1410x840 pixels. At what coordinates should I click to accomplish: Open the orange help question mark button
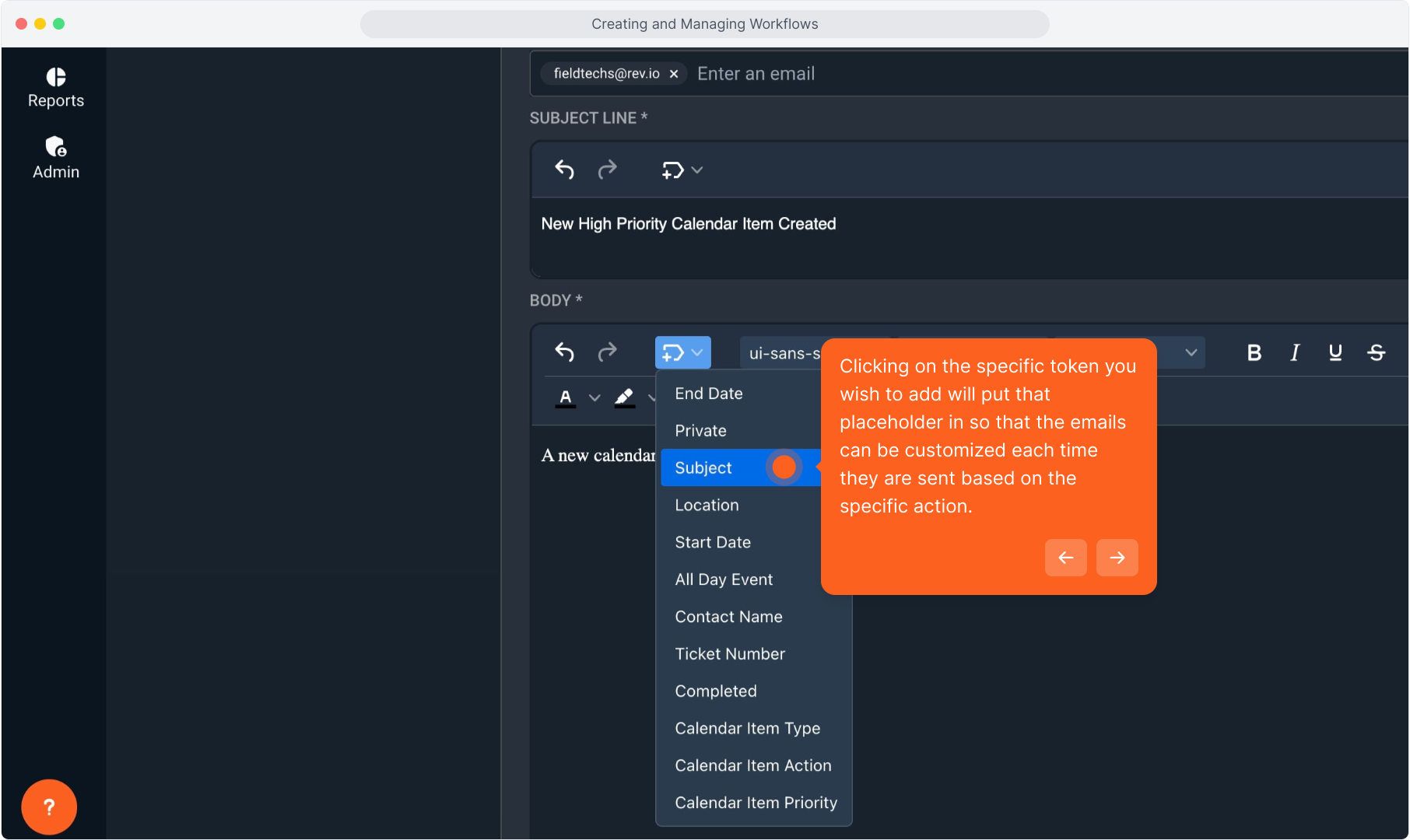click(x=49, y=807)
